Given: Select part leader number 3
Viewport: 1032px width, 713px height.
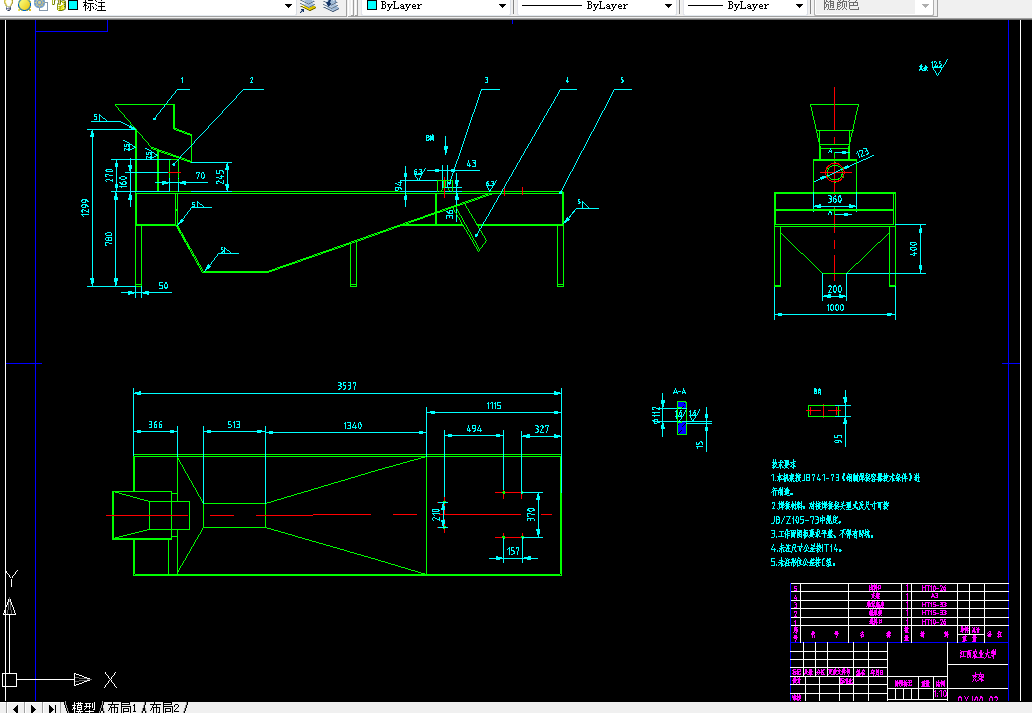Looking at the screenshot, I should 486,80.
